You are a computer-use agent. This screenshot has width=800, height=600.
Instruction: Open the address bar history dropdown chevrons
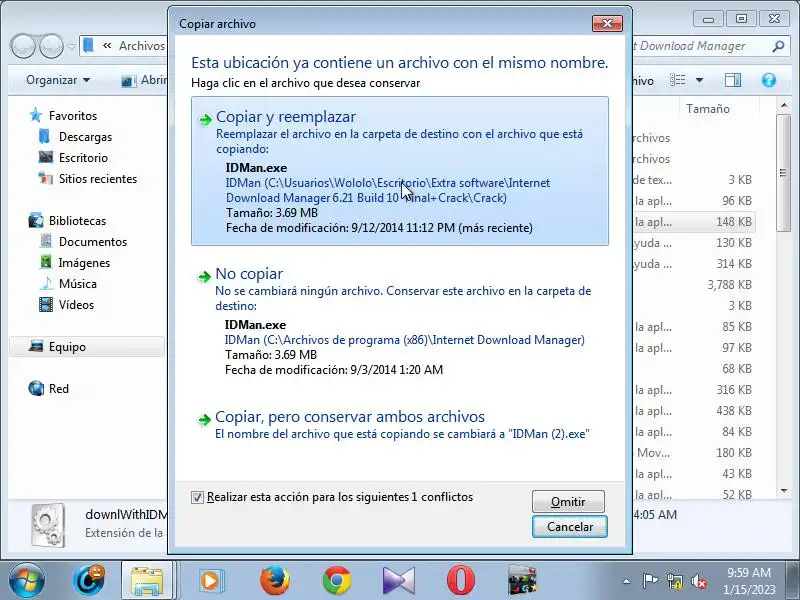107,46
